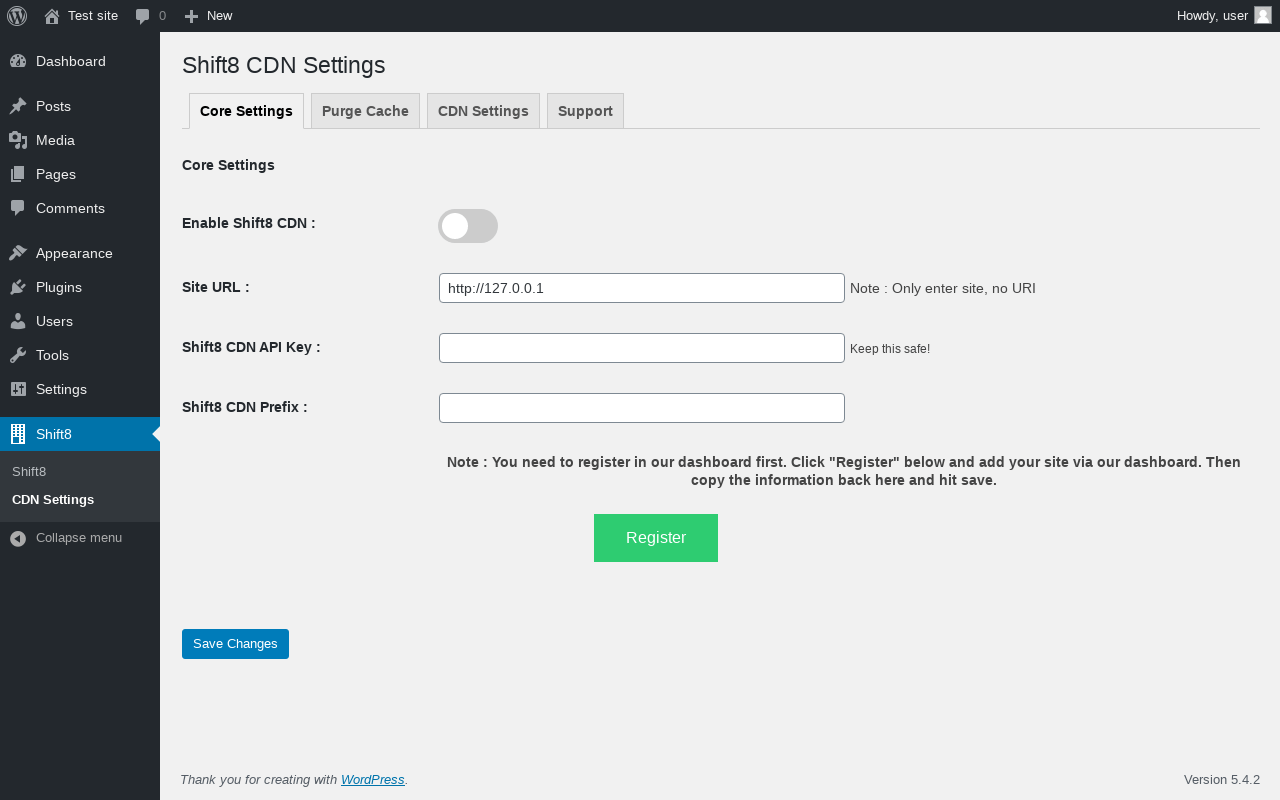Viewport: 1280px width, 800px height.
Task: Open the Dashboard gauge icon
Action: (18, 61)
